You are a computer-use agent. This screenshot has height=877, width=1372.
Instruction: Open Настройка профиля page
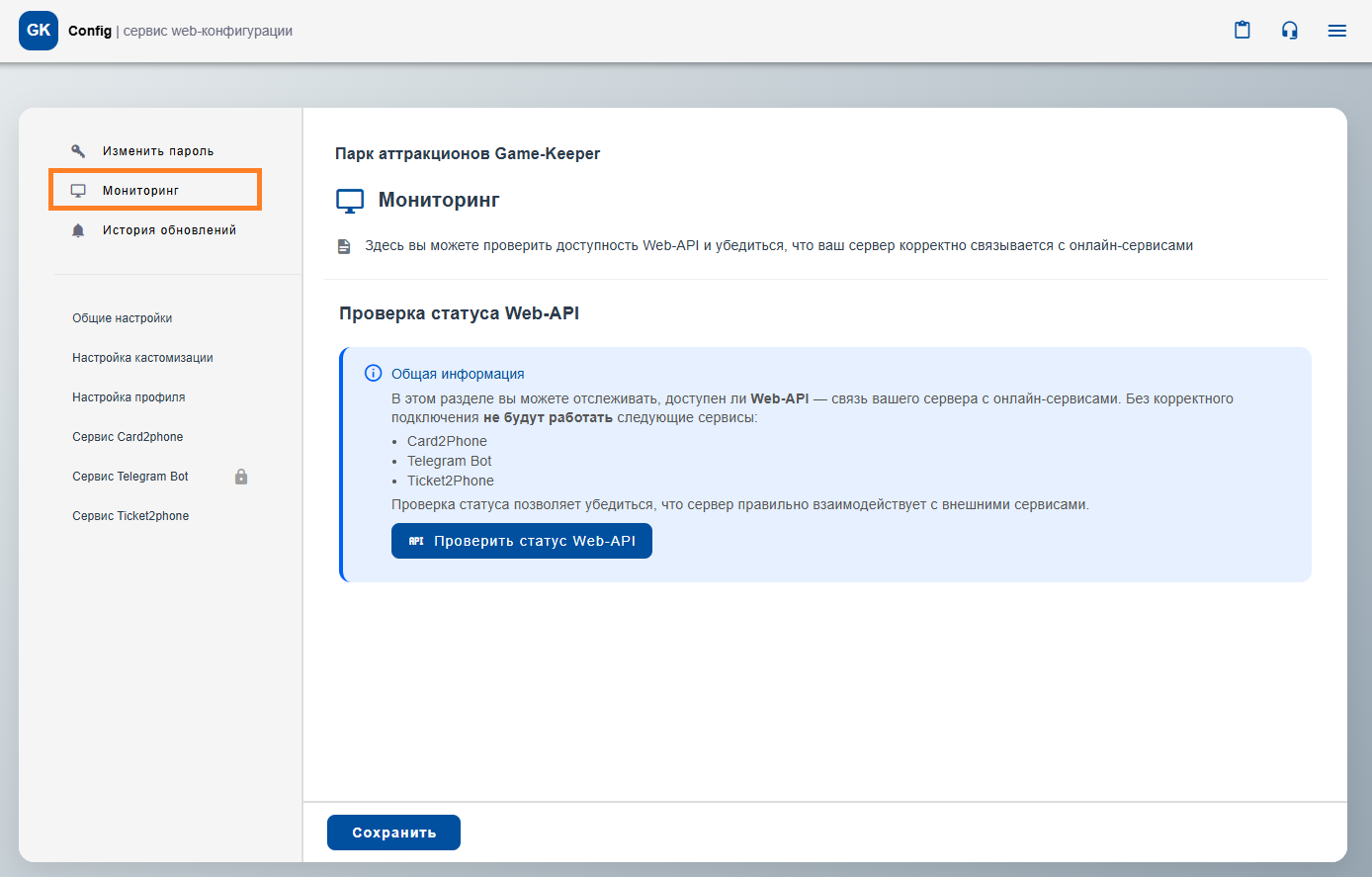(x=129, y=397)
